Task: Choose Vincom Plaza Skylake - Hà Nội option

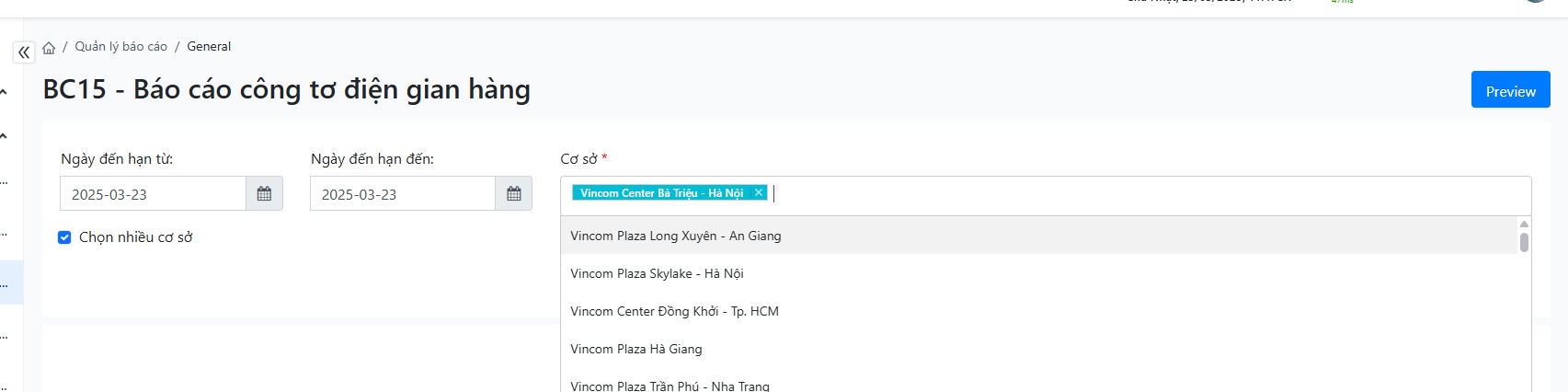Action: coord(657,273)
